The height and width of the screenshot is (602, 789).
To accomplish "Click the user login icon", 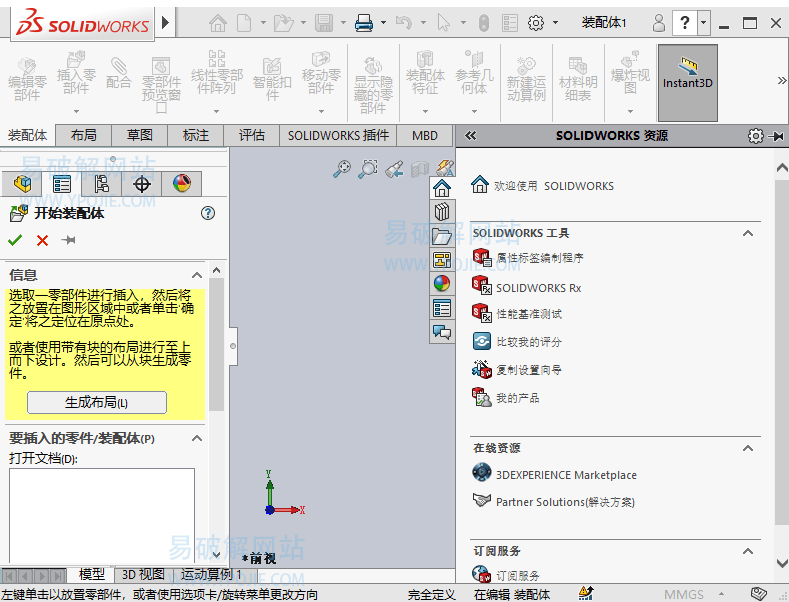I will pos(659,23).
